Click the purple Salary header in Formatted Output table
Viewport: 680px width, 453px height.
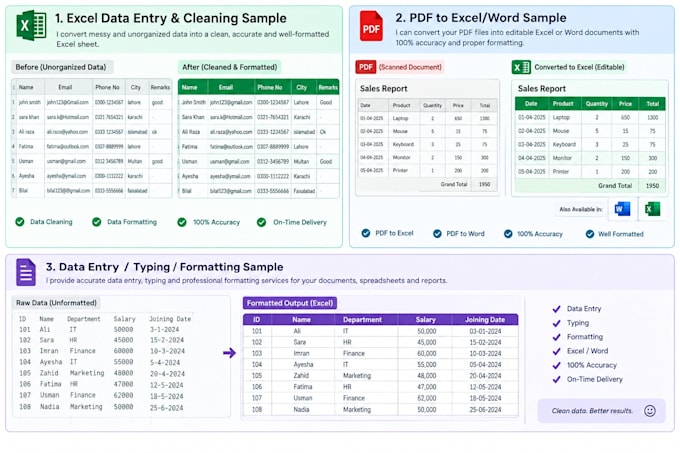tap(425, 319)
